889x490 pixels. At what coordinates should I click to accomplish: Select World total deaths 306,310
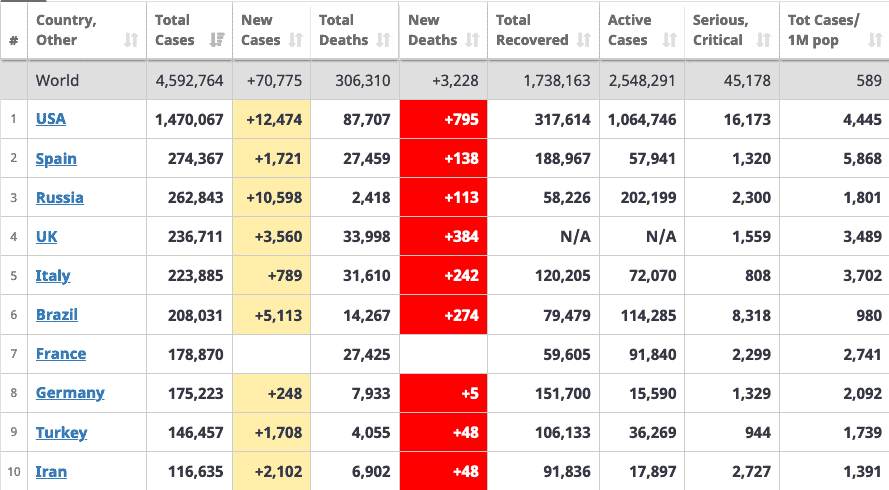(363, 81)
